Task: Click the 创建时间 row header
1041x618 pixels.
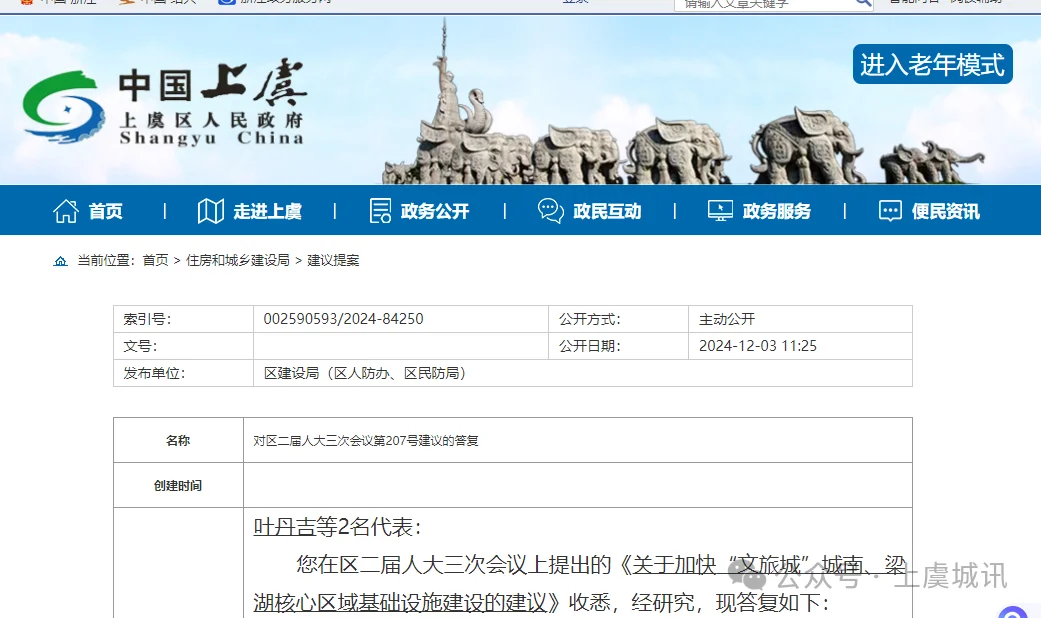Action: 179,485
